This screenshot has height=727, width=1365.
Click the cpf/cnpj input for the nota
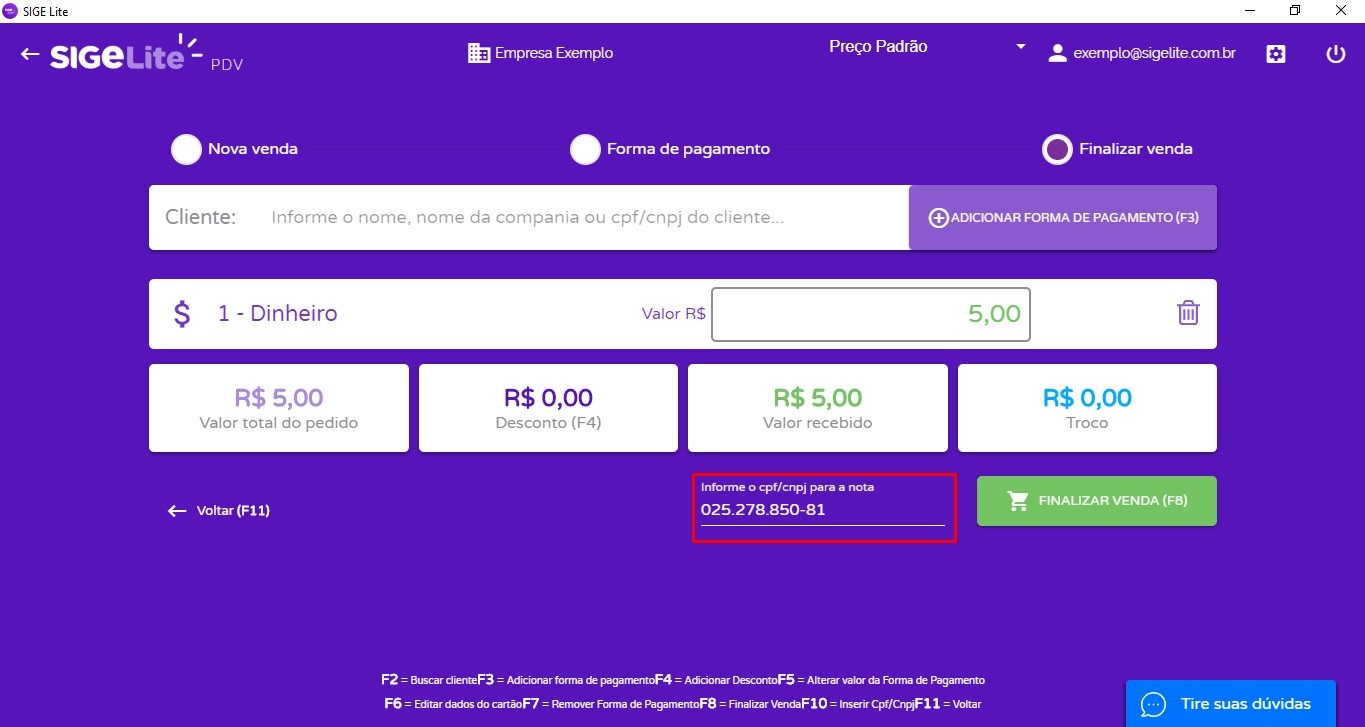[822, 509]
